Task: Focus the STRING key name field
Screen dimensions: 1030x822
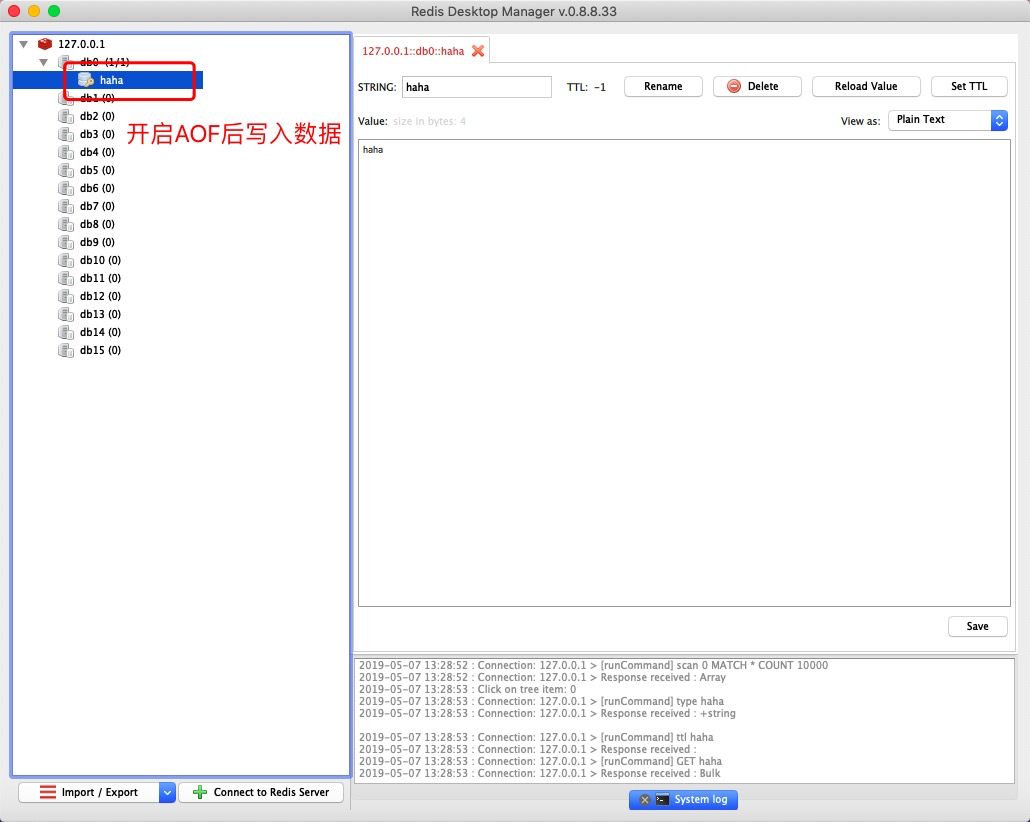Action: pyautogui.click(x=476, y=87)
